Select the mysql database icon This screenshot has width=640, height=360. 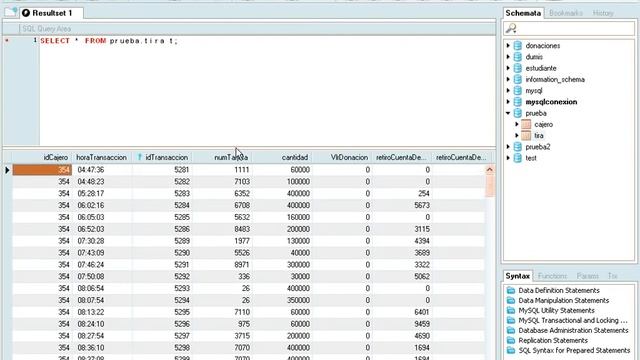[518, 91]
